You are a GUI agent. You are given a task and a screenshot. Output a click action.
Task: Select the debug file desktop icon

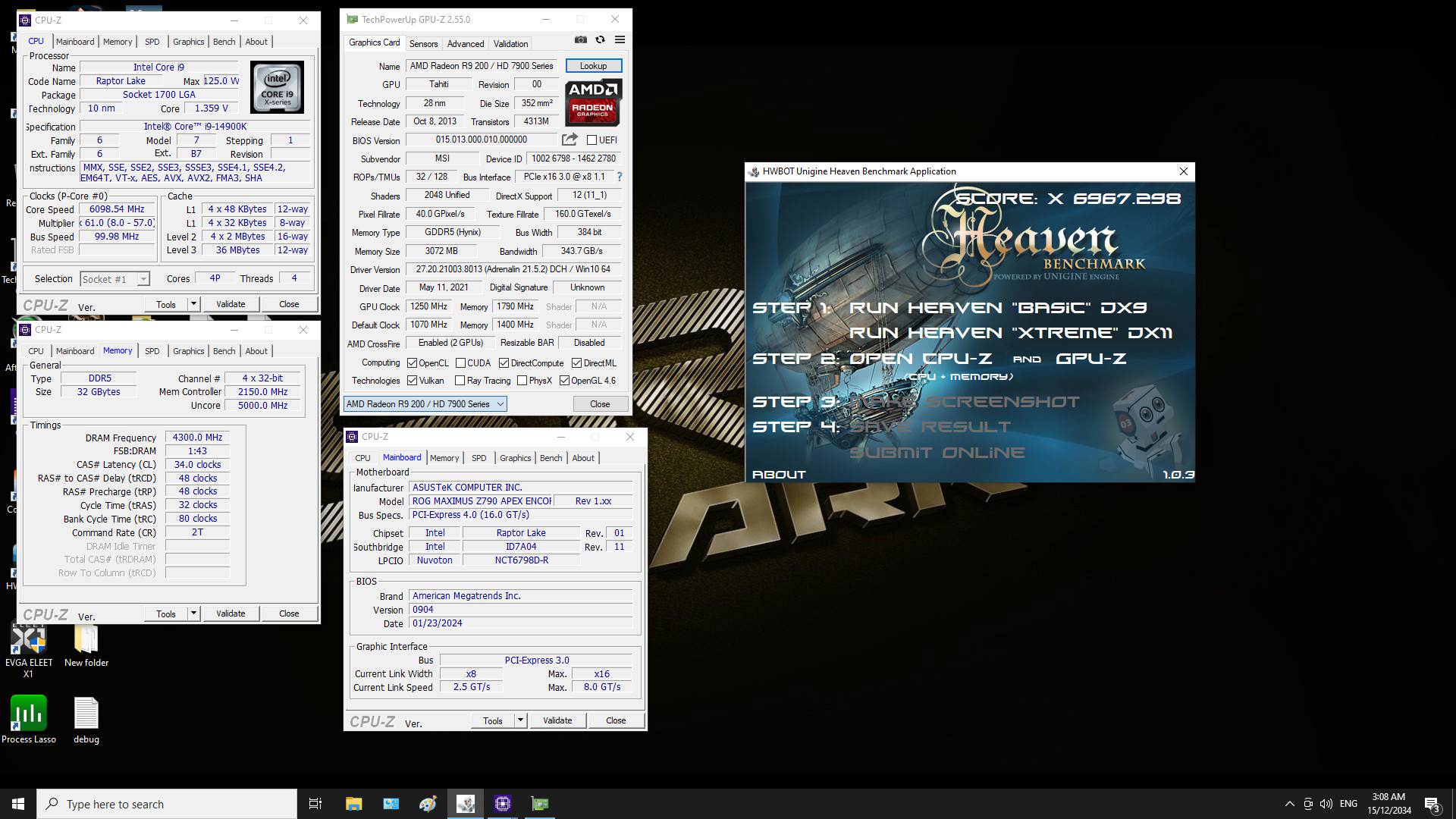86,720
